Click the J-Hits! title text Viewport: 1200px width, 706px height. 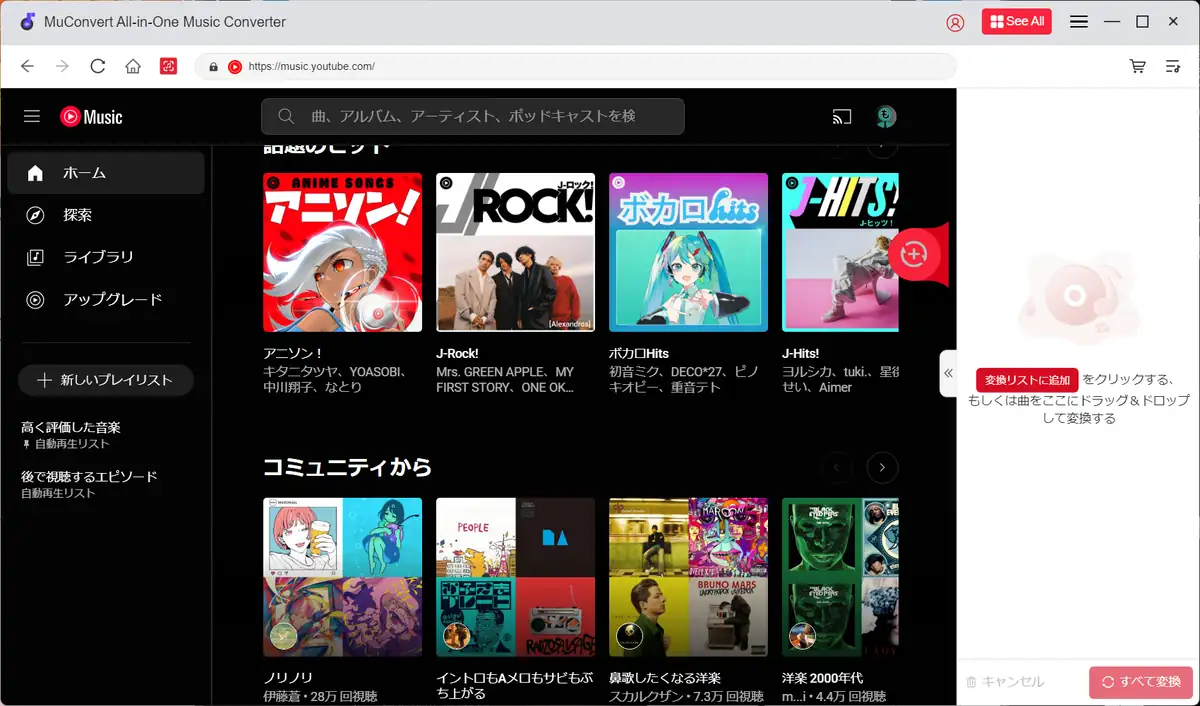tap(801, 353)
